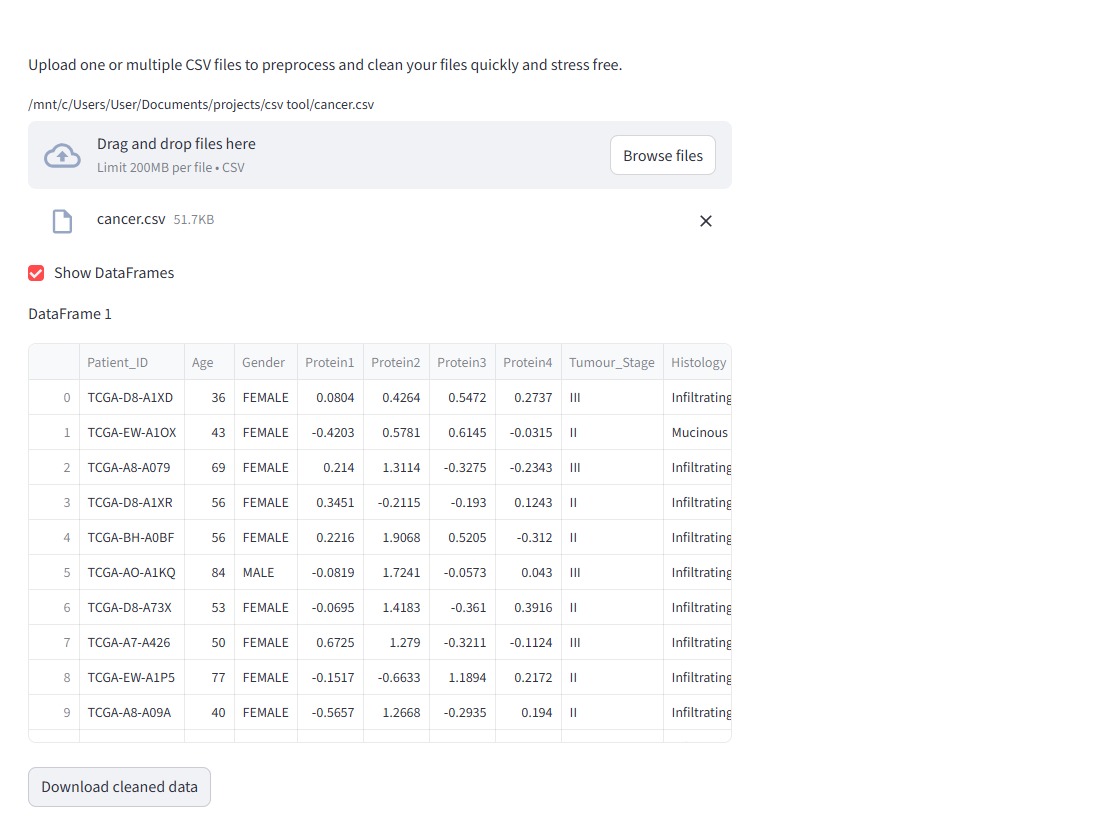Image resolution: width=1114 pixels, height=827 pixels.
Task: Uncheck the Show DataFrames checkbox
Action: (36, 273)
